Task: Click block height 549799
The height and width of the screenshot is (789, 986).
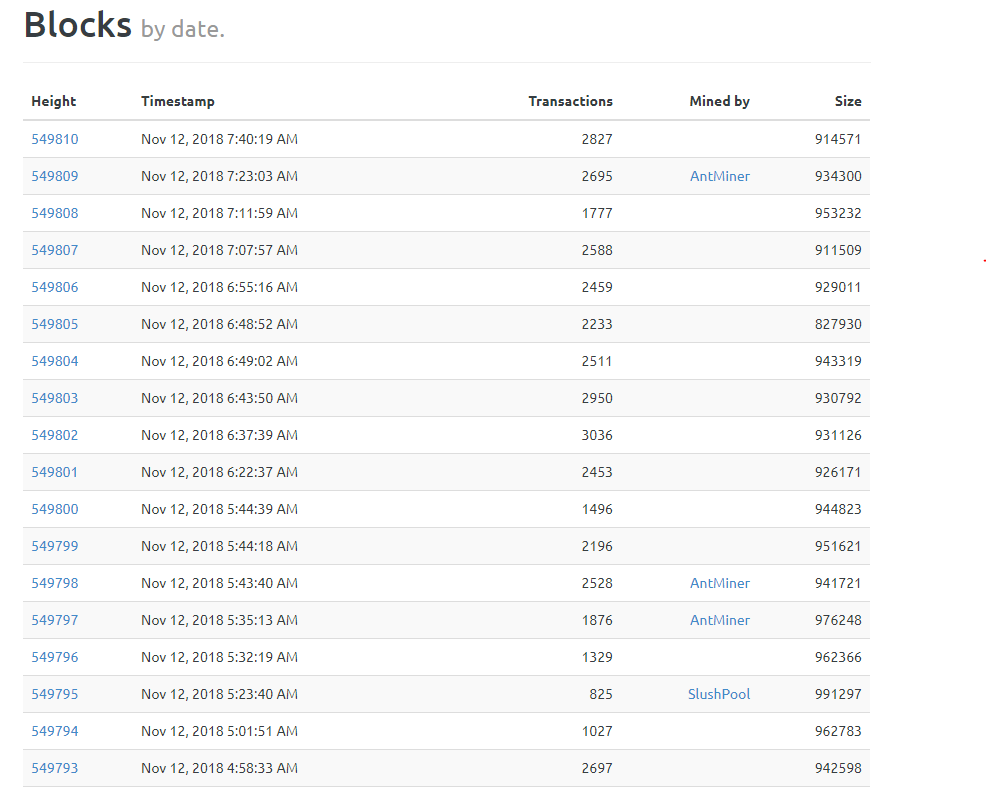Action: pos(54,546)
